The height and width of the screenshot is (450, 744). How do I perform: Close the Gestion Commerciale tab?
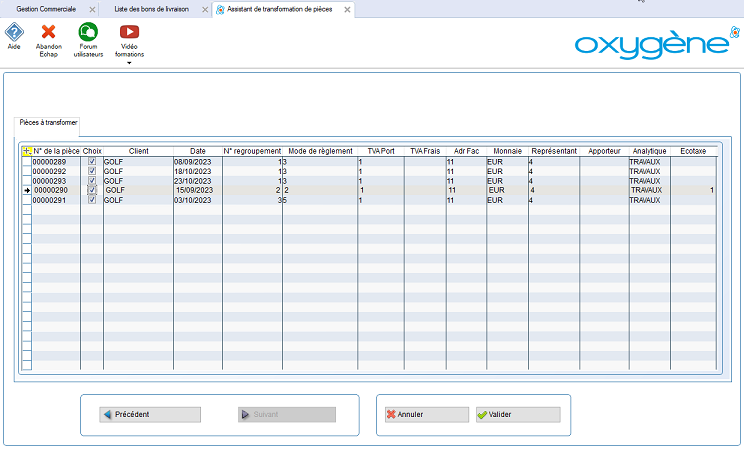pyautogui.click(x=94, y=8)
